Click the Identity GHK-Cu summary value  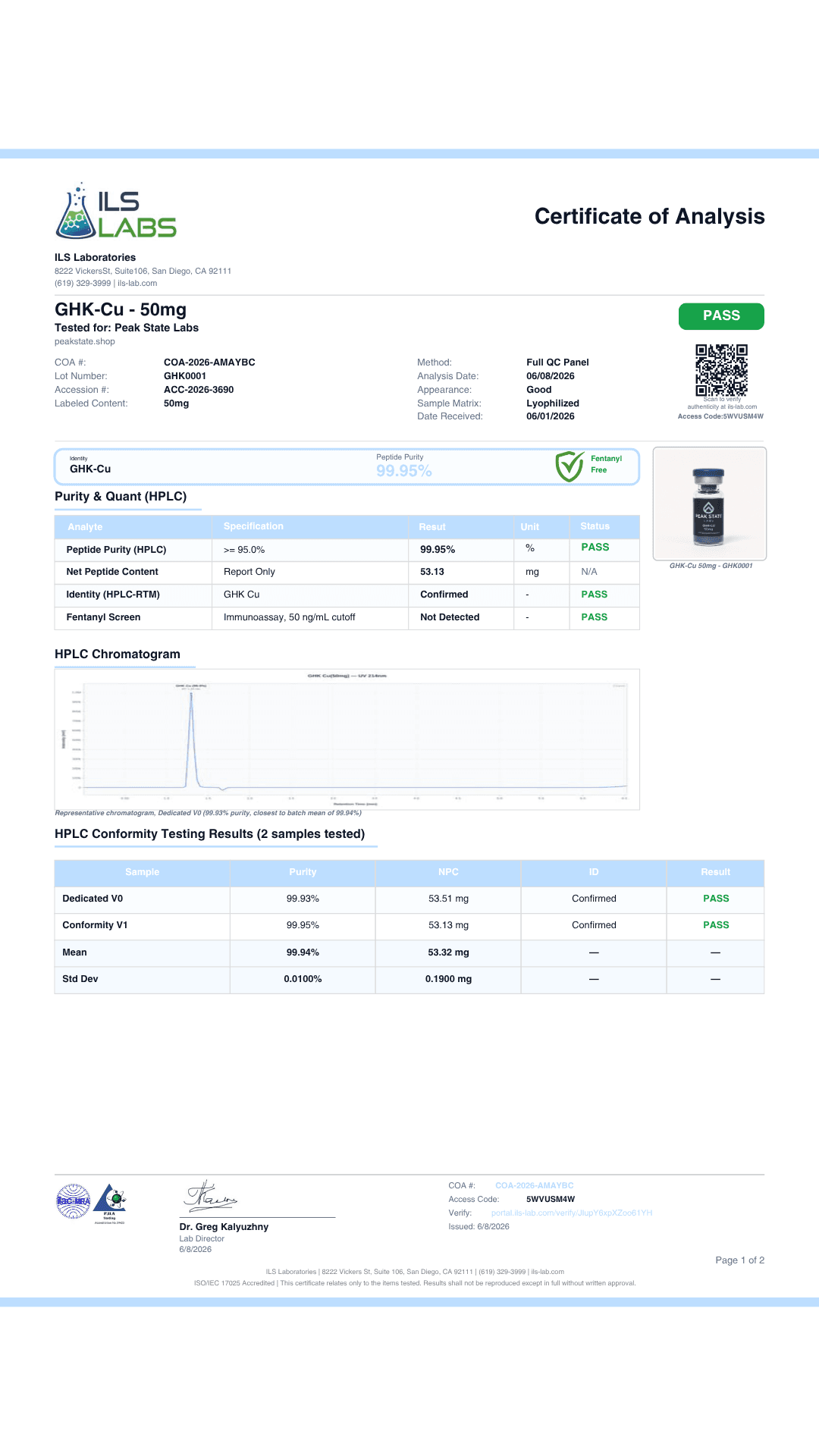pos(90,469)
